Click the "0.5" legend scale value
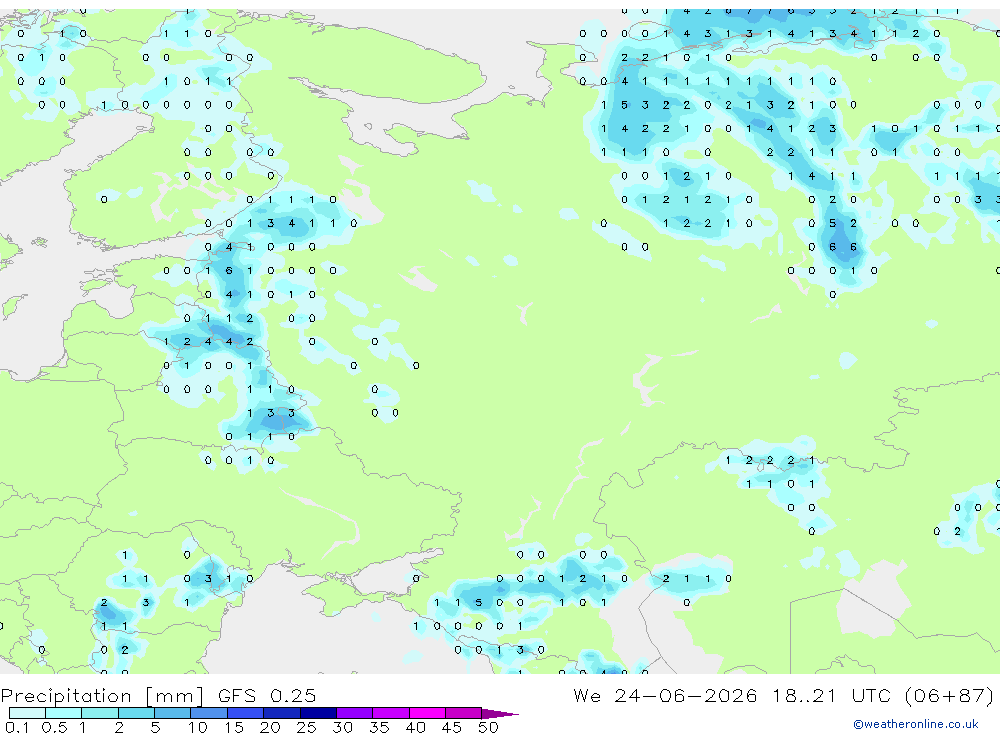 pos(54,727)
